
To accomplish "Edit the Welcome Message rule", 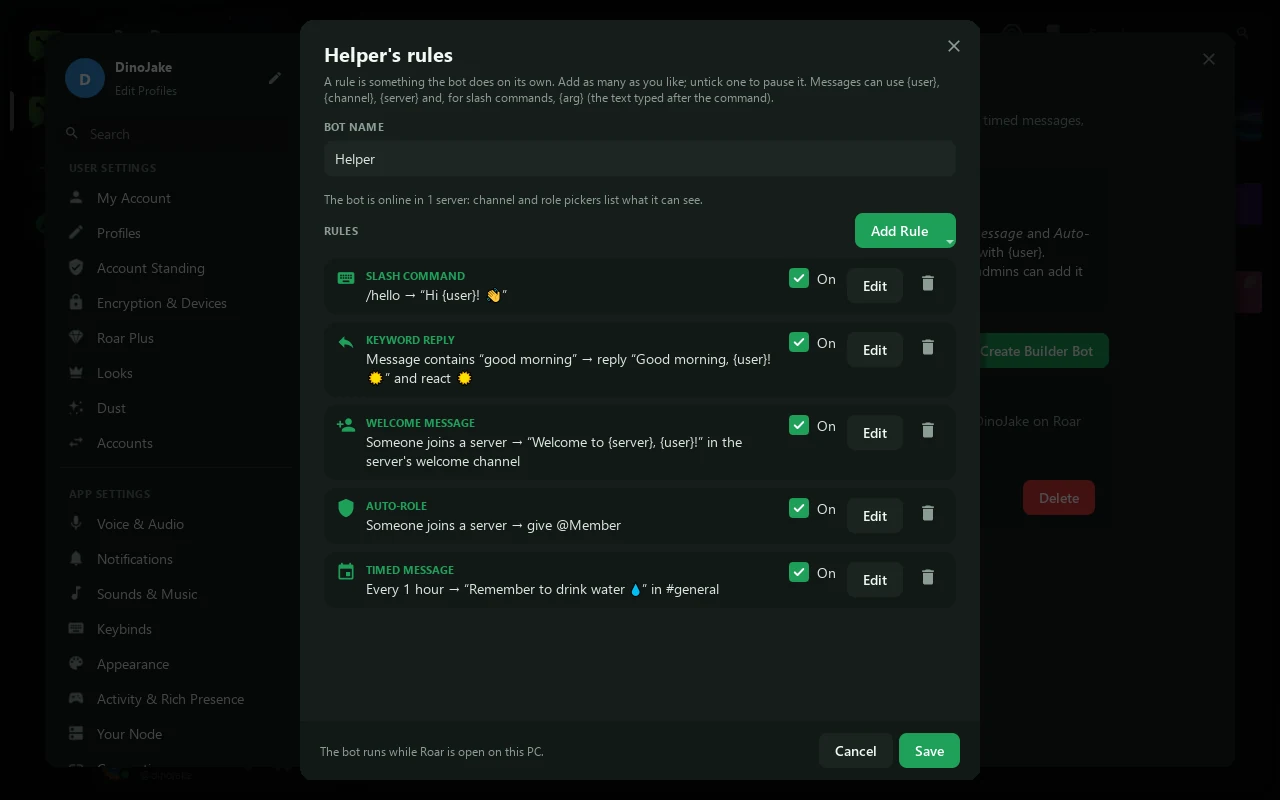I will (875, 433).
